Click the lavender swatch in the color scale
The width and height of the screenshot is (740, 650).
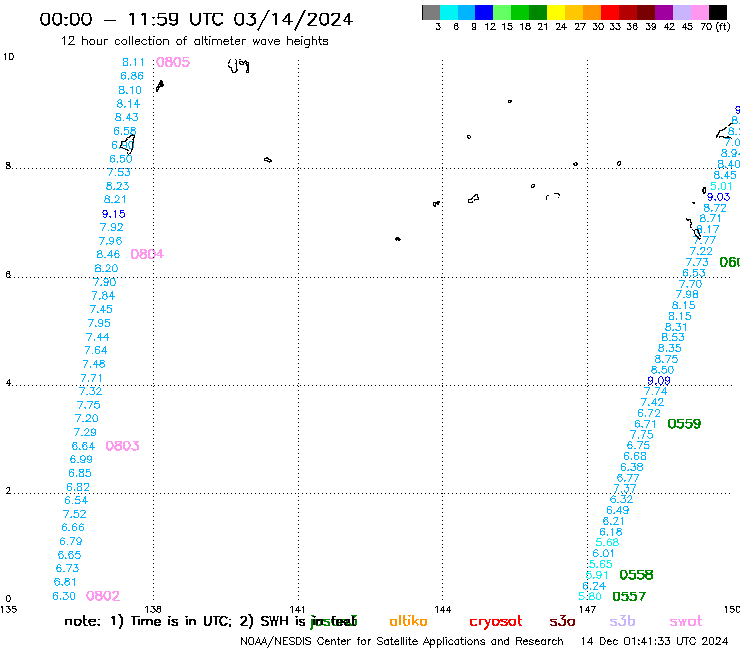[x=681, y=12]
